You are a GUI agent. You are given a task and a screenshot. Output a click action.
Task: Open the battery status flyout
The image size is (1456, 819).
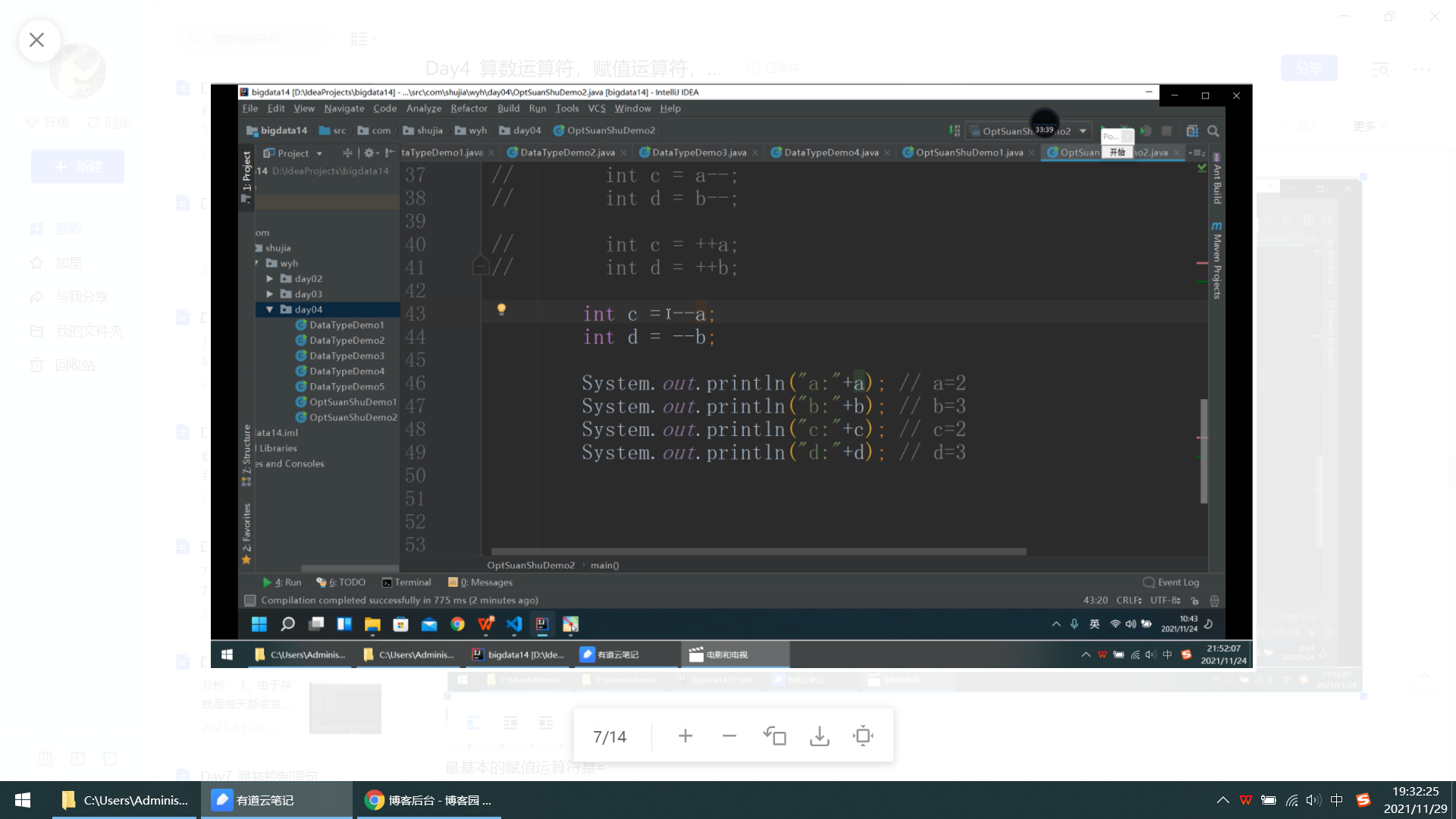coord(1268,800)
